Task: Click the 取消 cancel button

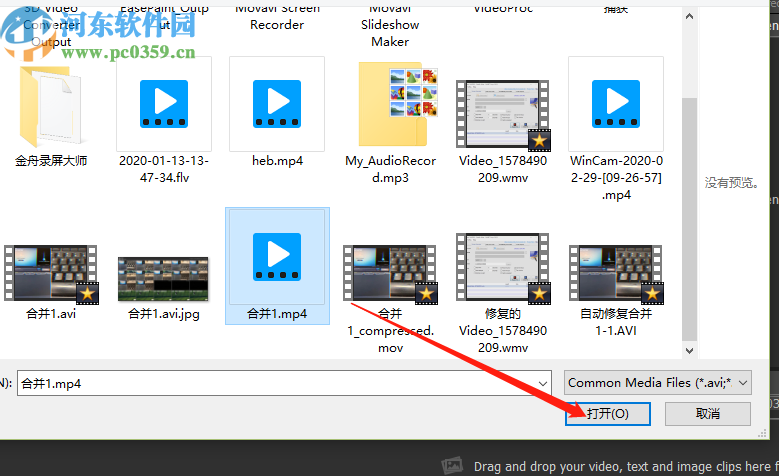Action: [707, 413]
